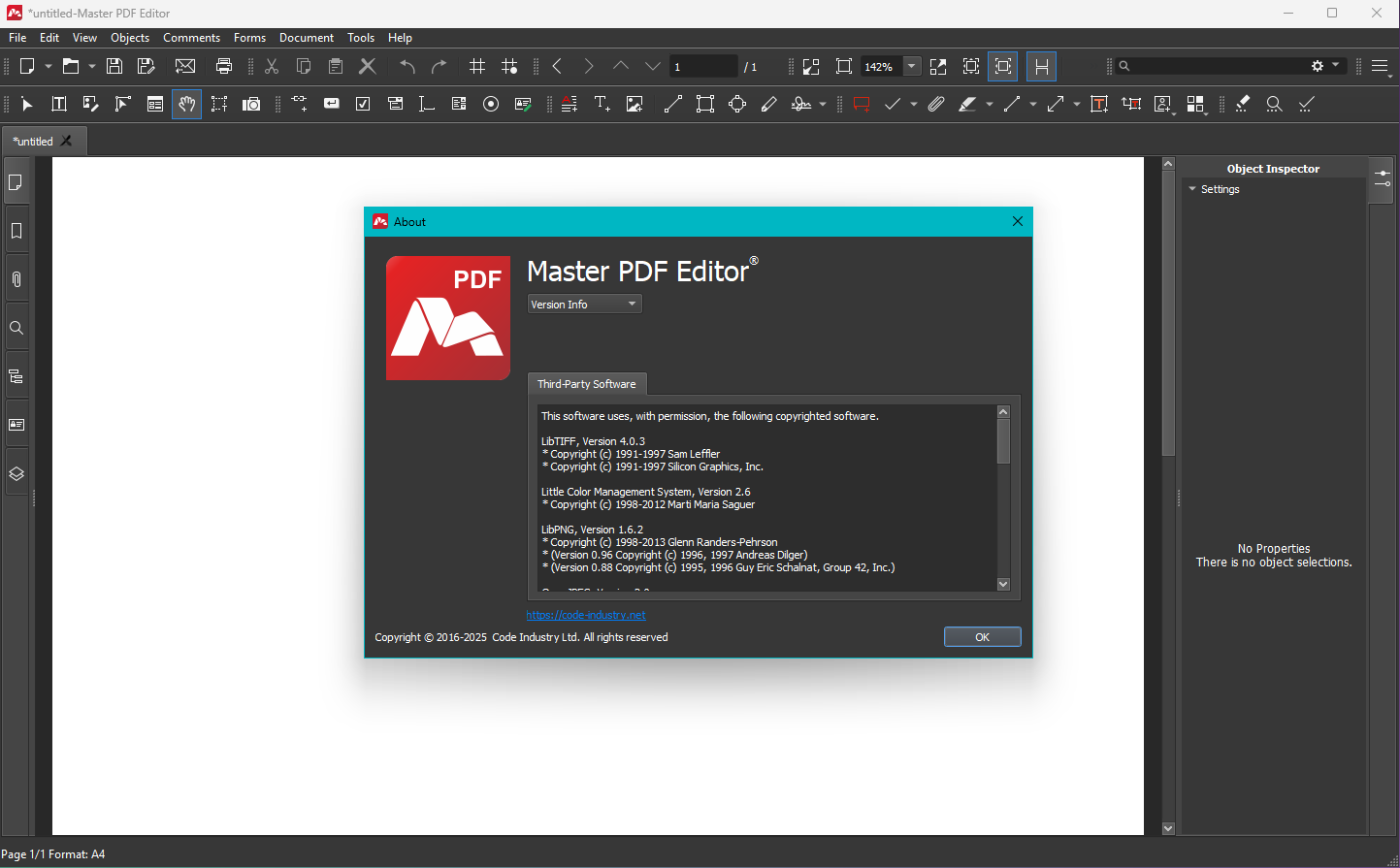Select the Pencil tool
The height and width of the screenshot is (868, 1400).
769,104
